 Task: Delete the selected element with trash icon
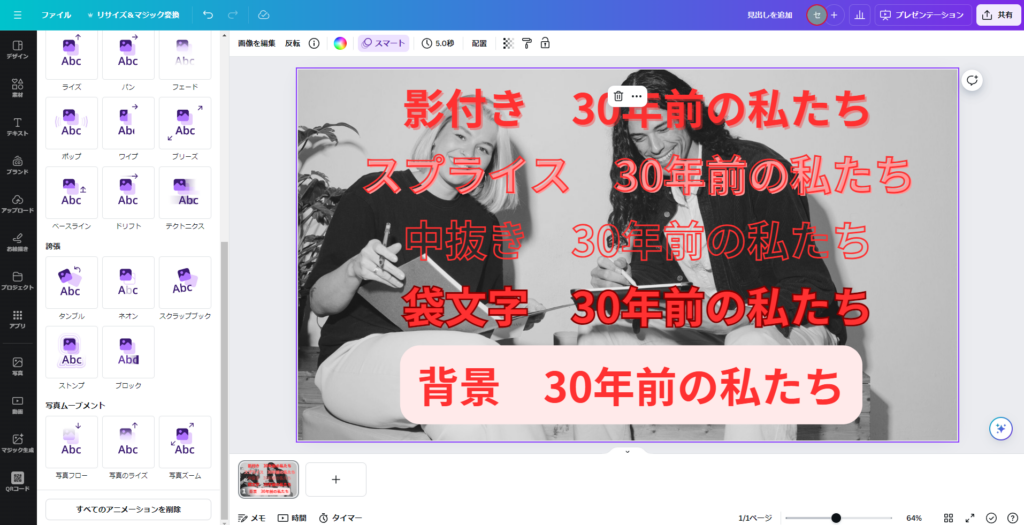click(618, 96)
